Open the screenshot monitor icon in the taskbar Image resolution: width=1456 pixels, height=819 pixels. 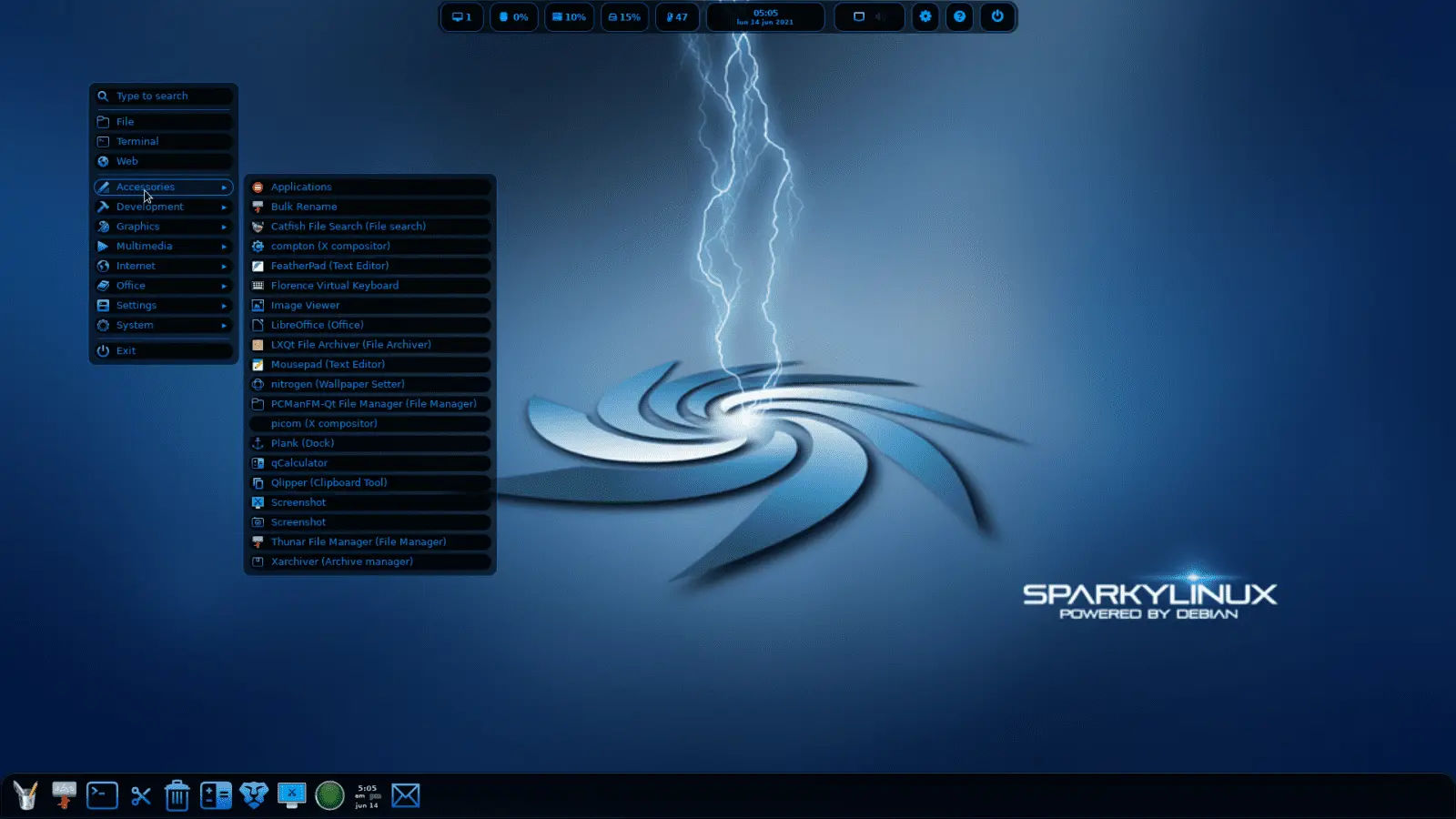(x=291, y=794)
